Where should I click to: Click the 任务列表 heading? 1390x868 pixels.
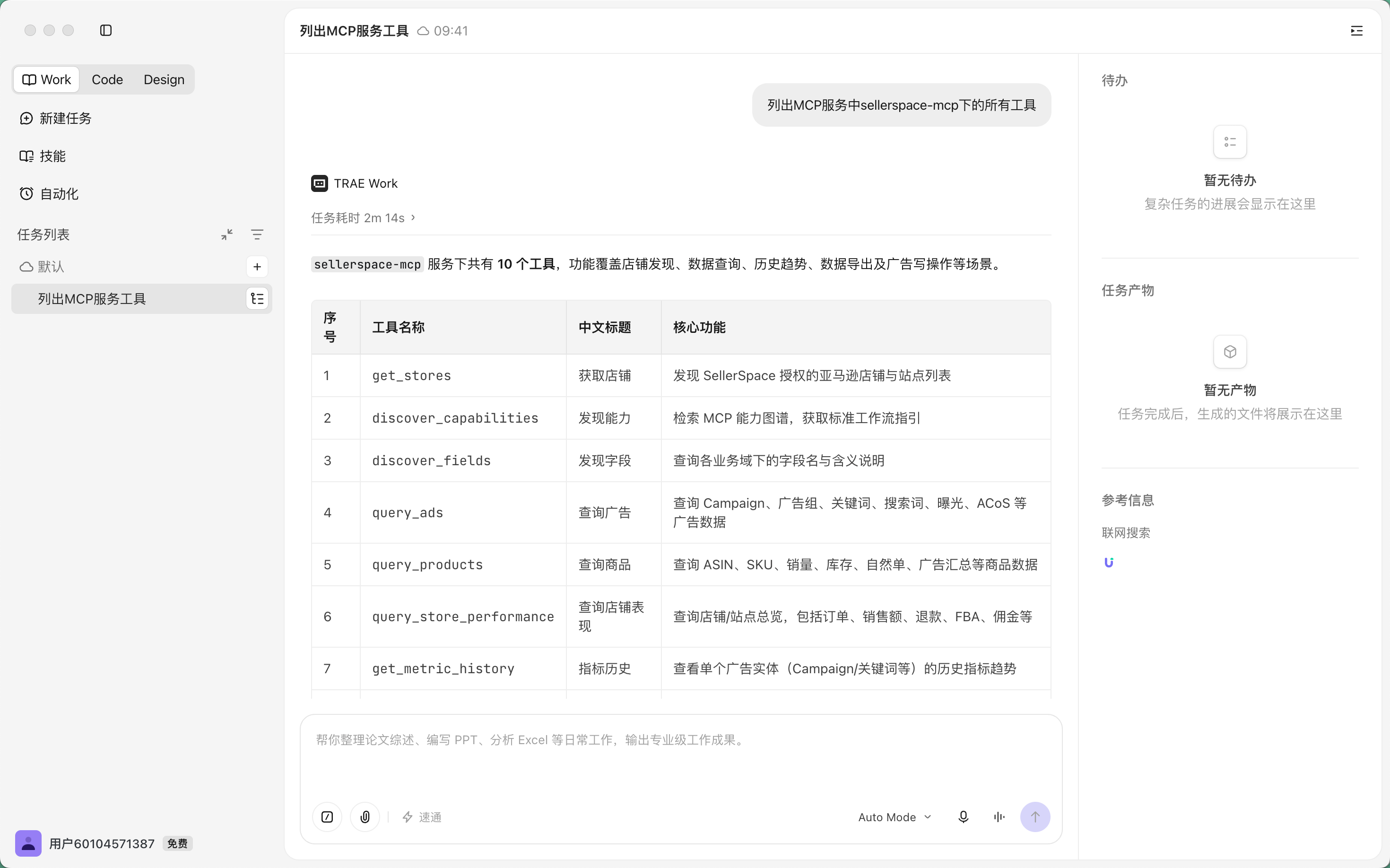click(x=43, y=234)
